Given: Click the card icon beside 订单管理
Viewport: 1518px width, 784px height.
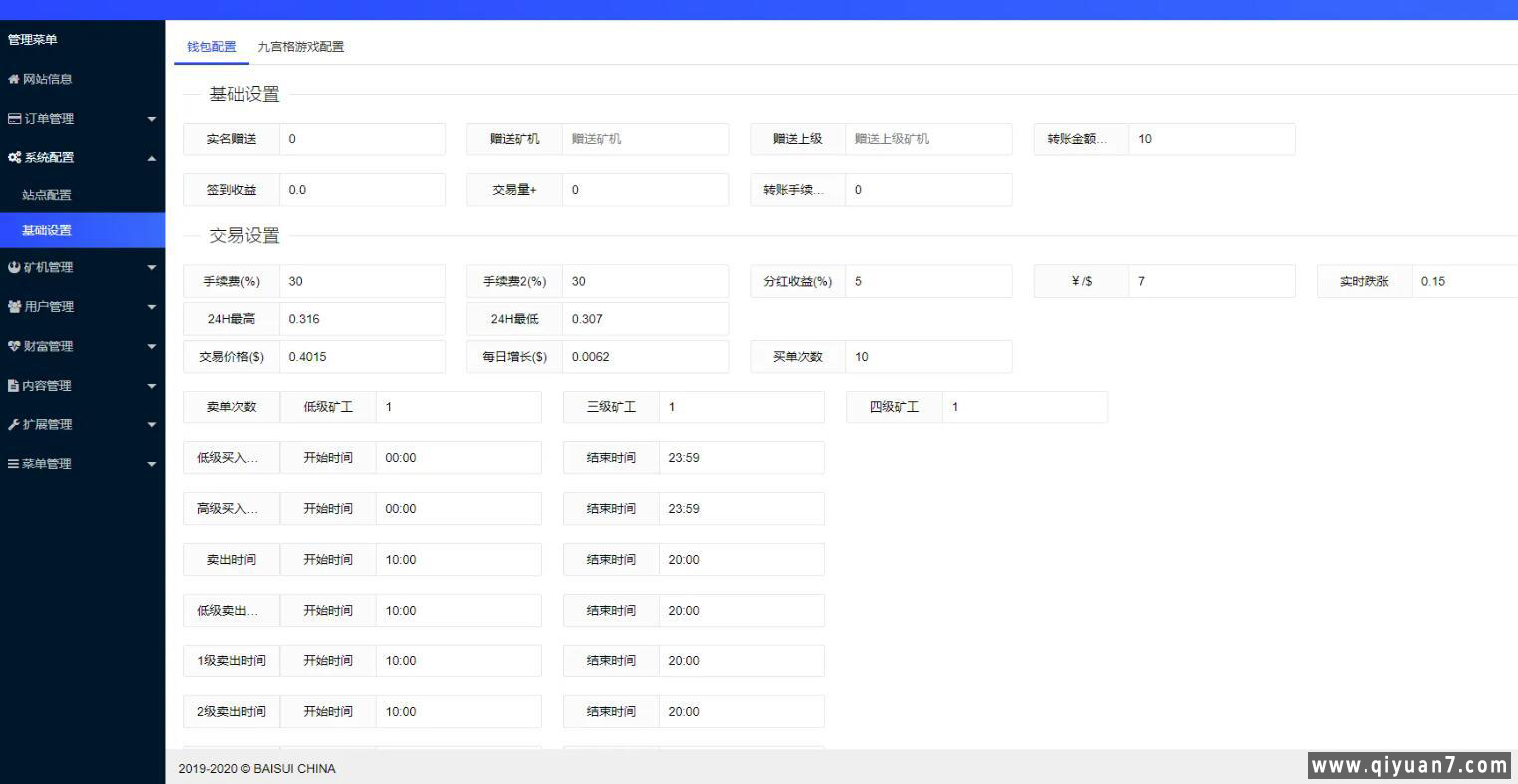Looking at the screenshot, I should [x=14, y=119].
